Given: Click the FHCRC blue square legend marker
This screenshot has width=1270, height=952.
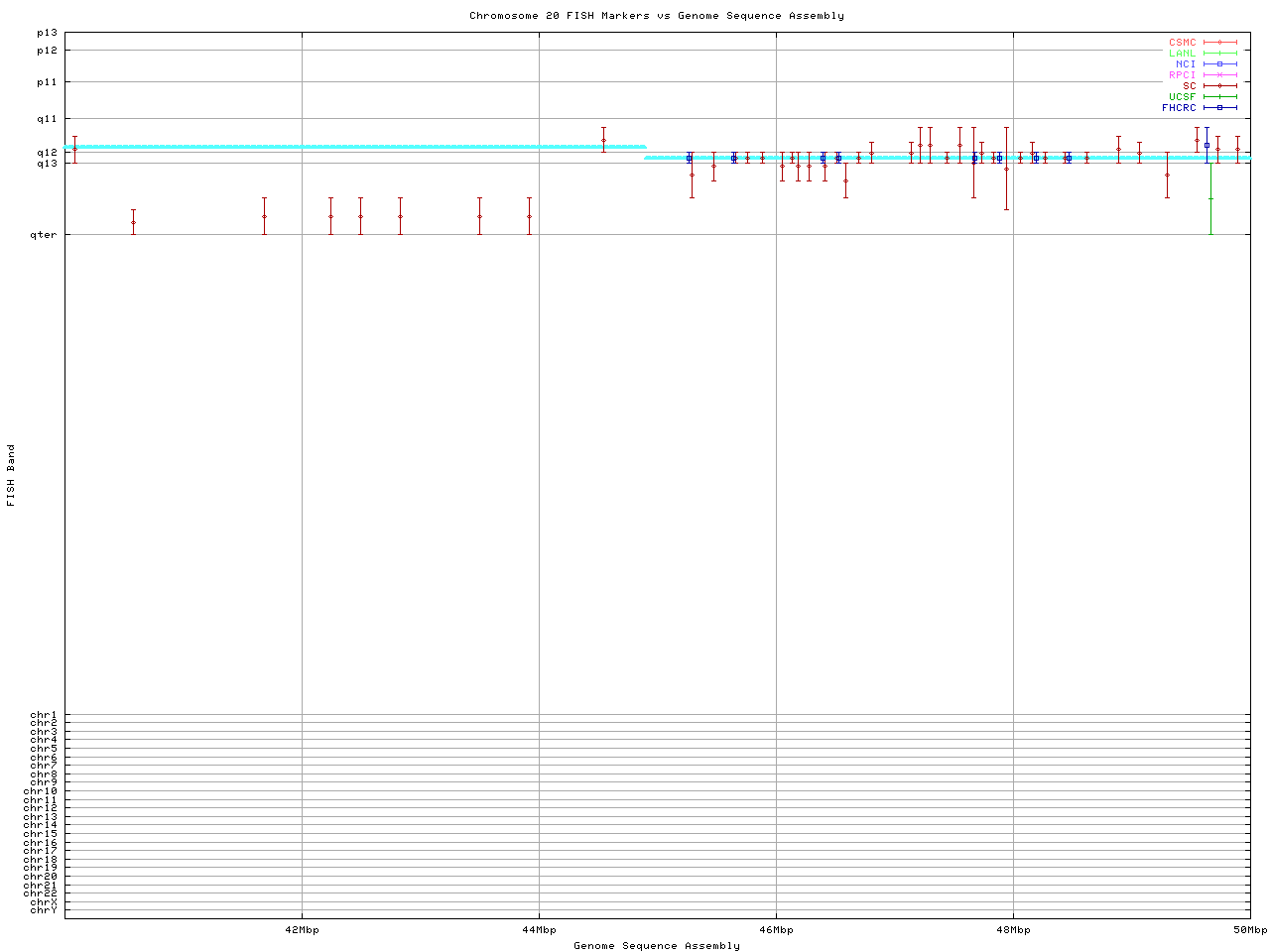Looking at the screenshot, I should point(1219,107).
